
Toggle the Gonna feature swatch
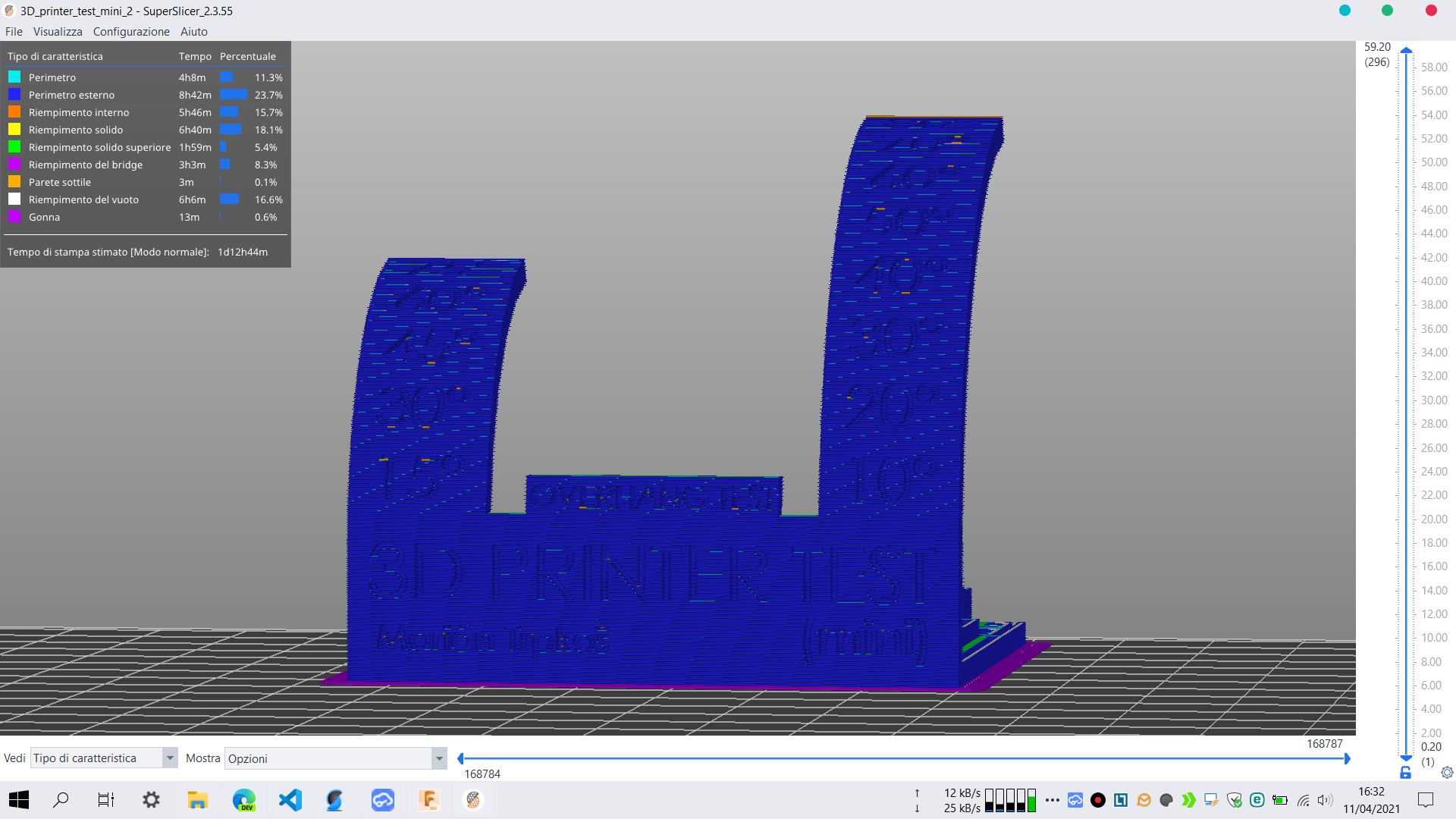coord(14,216)
